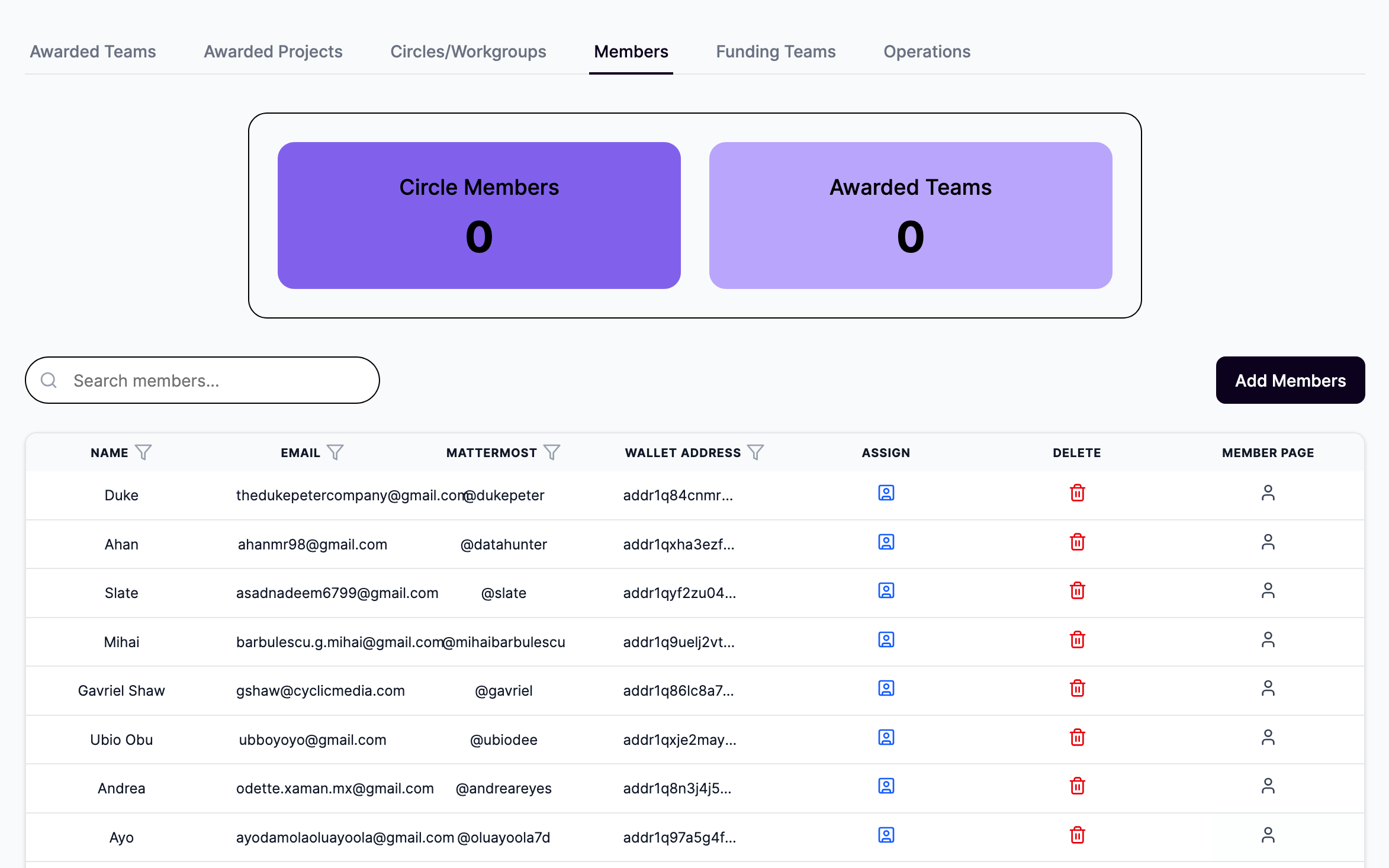
Task: Open Duke's member page icon
Action: click(1268, 493)
